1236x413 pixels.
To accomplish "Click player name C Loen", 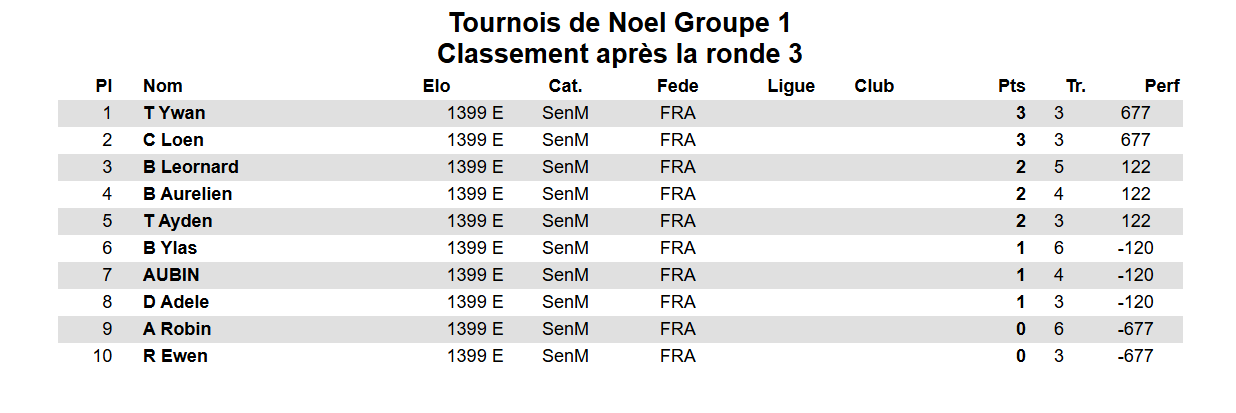I will 173,140.
